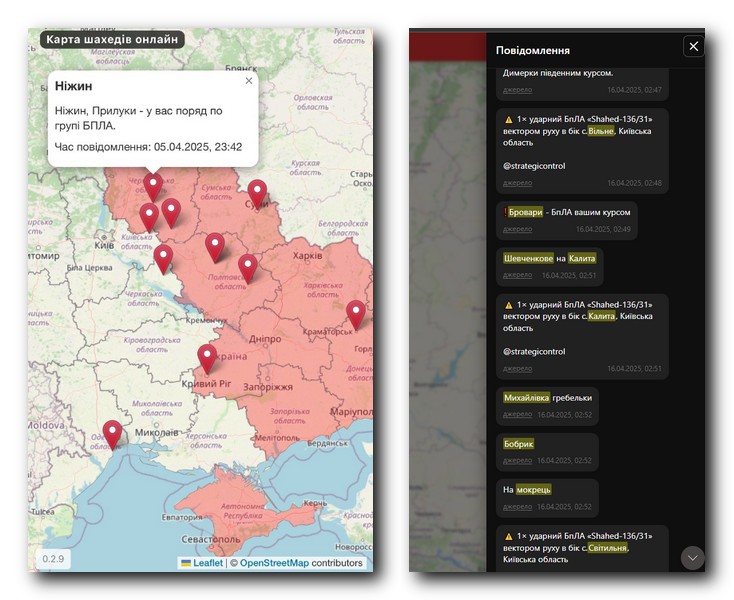Close the Повідомлення panel

(693, 46)
